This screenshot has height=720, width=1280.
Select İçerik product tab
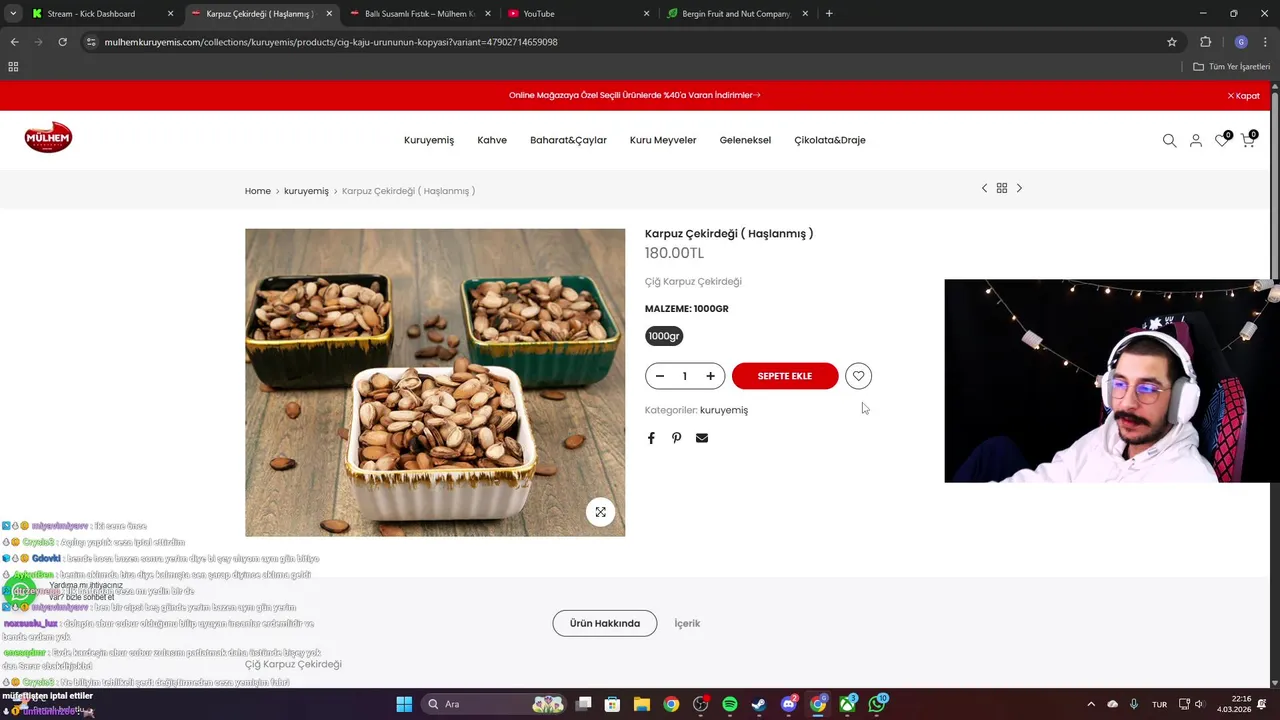[x=687, y=623]
